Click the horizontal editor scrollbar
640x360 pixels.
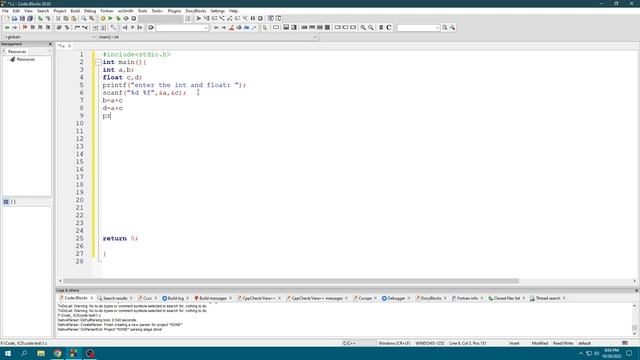click(x=291, y=281)
